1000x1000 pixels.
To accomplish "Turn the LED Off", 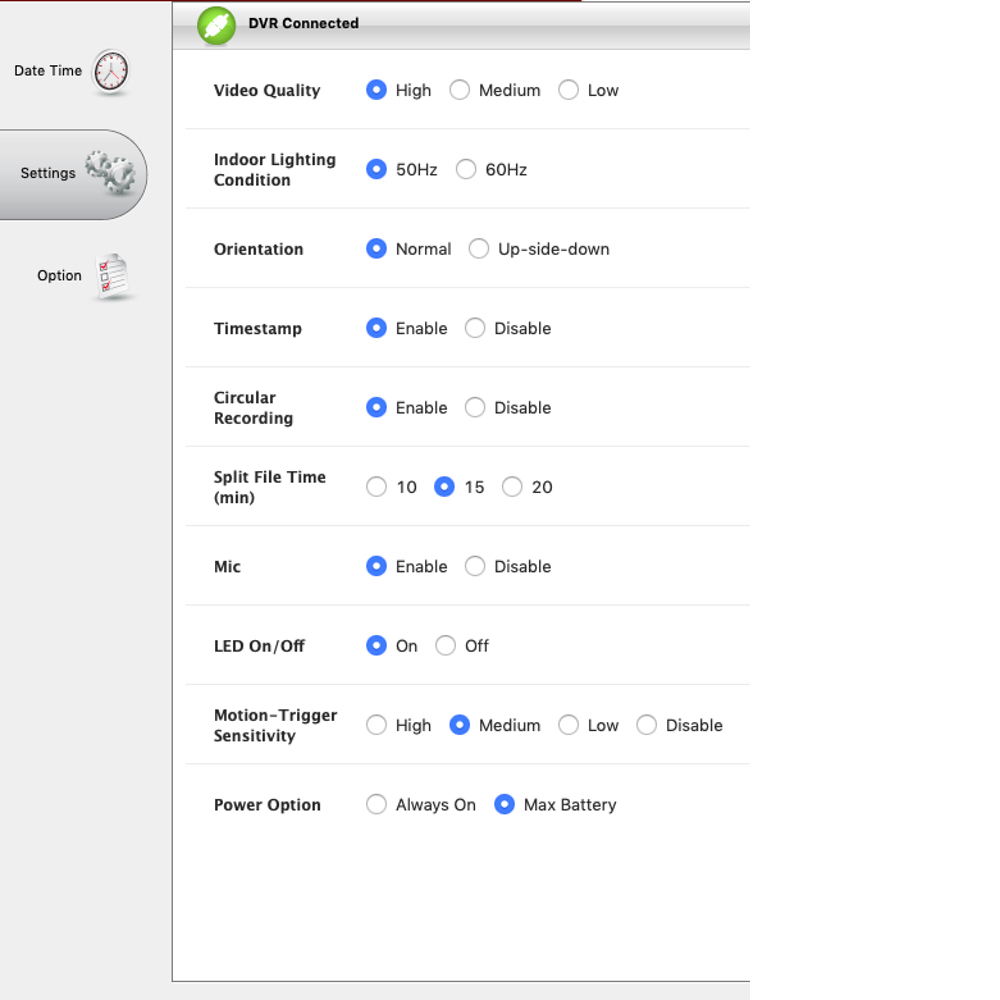I will tap(446, 646).
